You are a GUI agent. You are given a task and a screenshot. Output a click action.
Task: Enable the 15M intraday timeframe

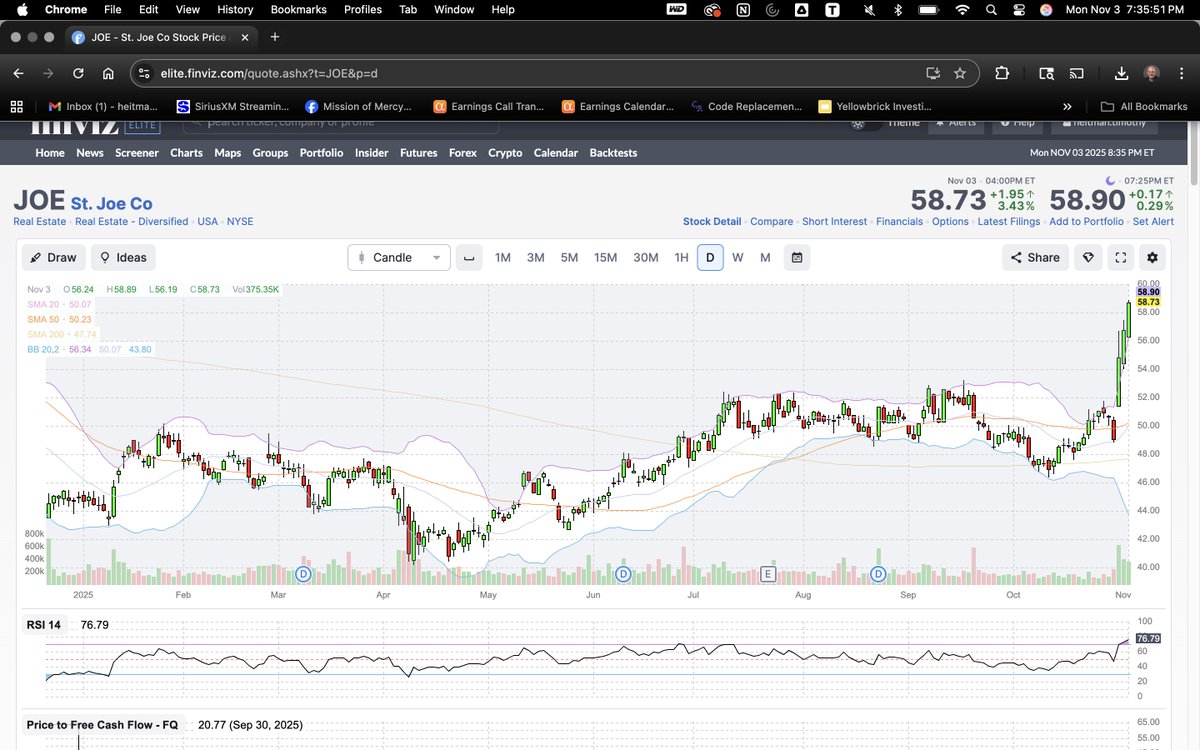(x=605, y=257)
